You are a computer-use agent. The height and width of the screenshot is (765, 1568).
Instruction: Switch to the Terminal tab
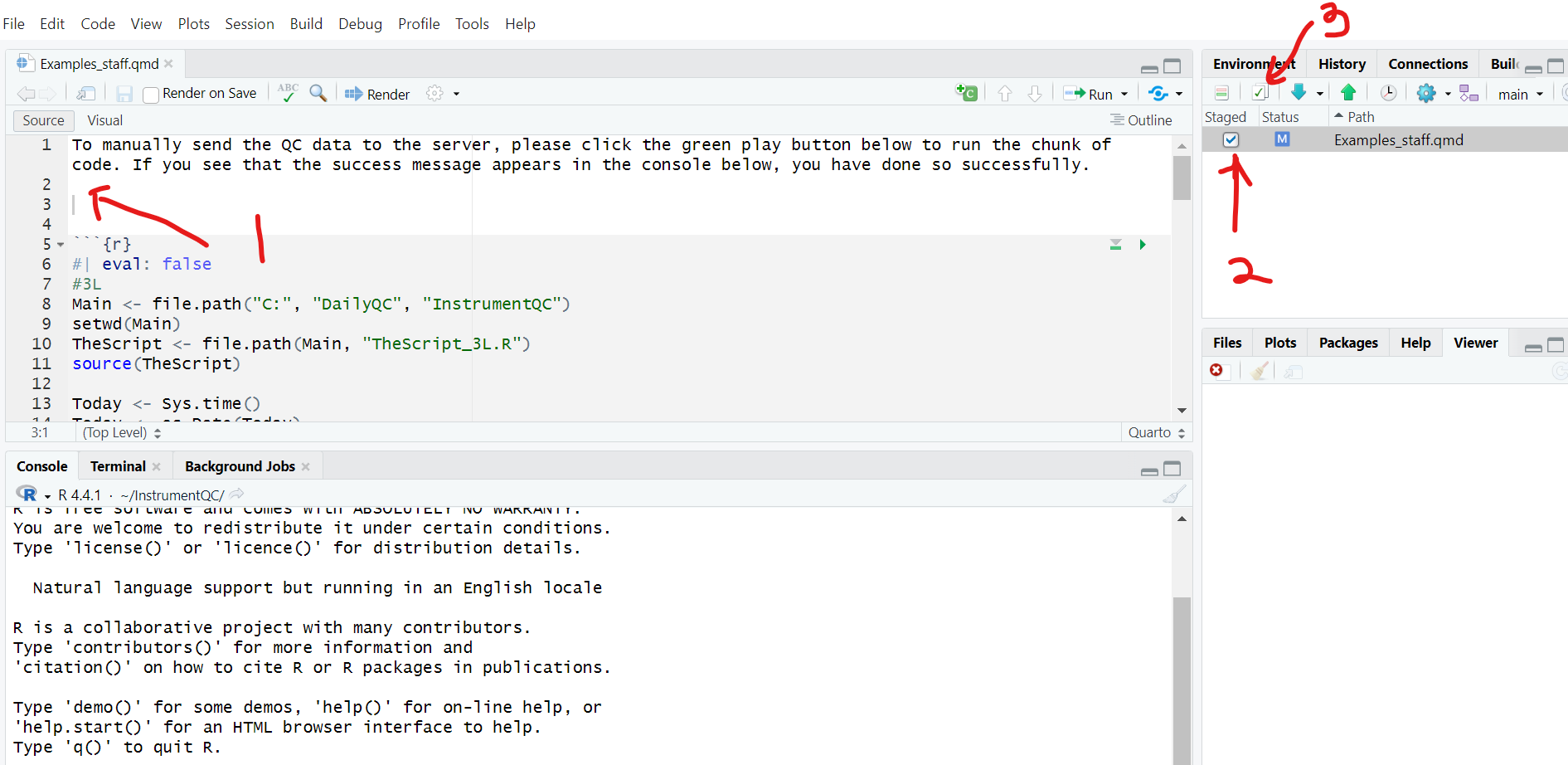pyautogui.click(x=118, y=466)
